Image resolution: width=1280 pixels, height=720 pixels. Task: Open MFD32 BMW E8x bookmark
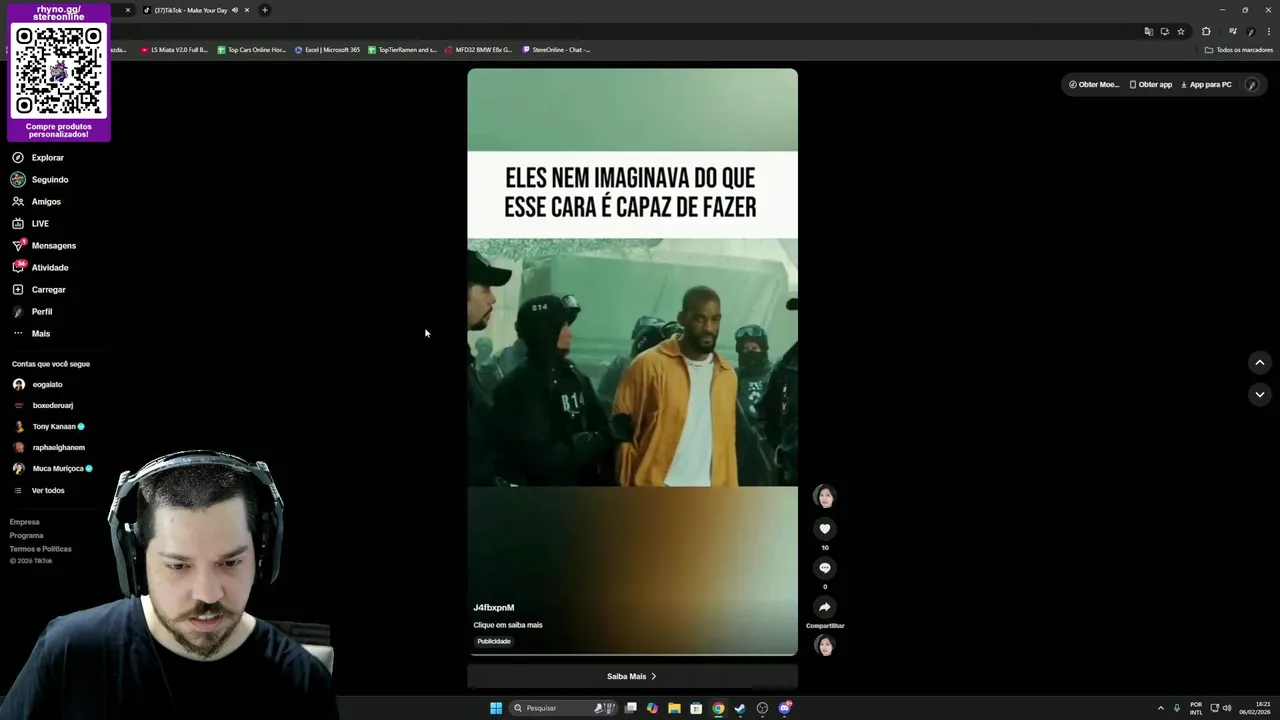(478, 50)
